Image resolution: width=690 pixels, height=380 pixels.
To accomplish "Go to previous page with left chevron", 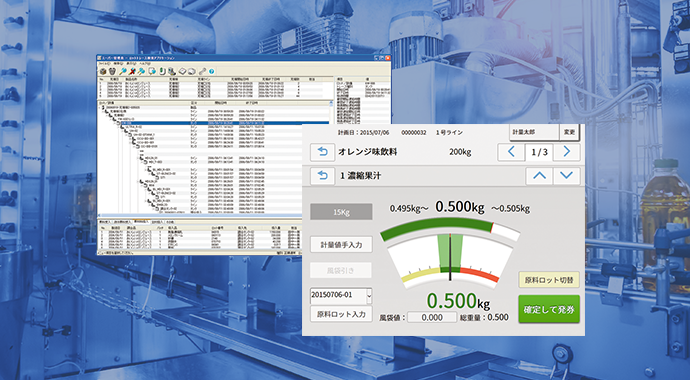I will point(511,152).
